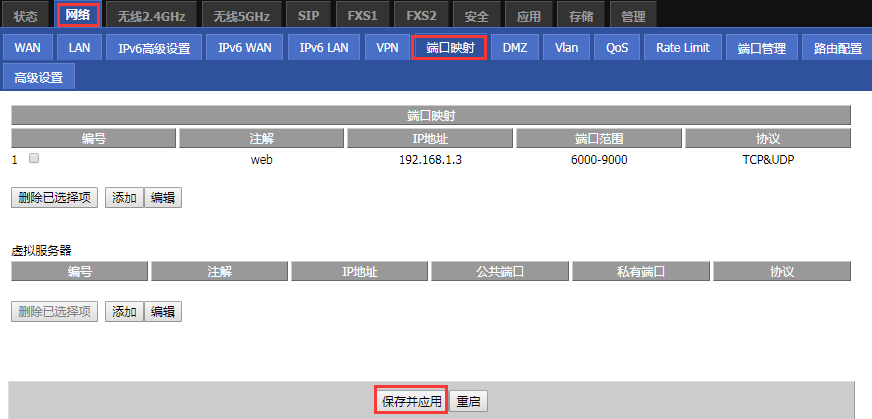
Task: Open the 高级设置 sub-menu
Action: coord(38,77)
